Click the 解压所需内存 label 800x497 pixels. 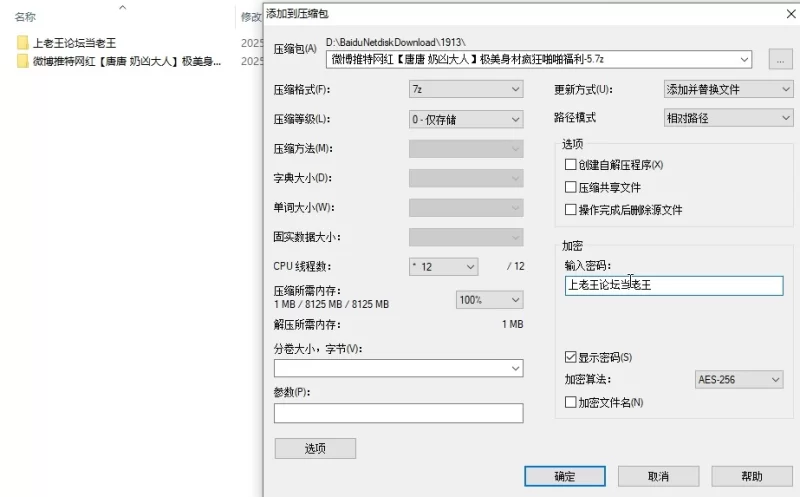click(x=307, y=325)
